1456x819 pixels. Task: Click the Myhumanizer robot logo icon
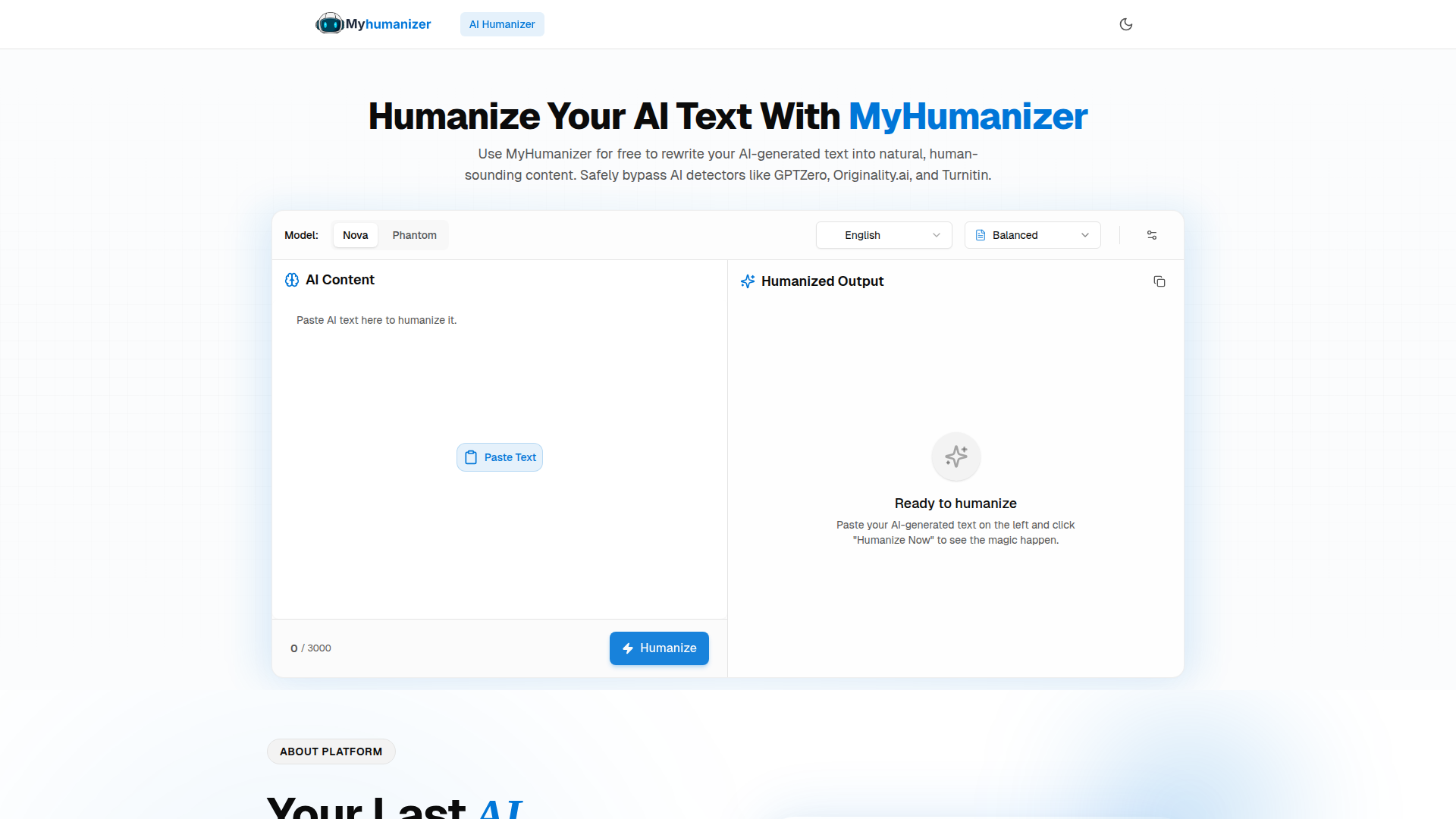click(x=329, y=24)
